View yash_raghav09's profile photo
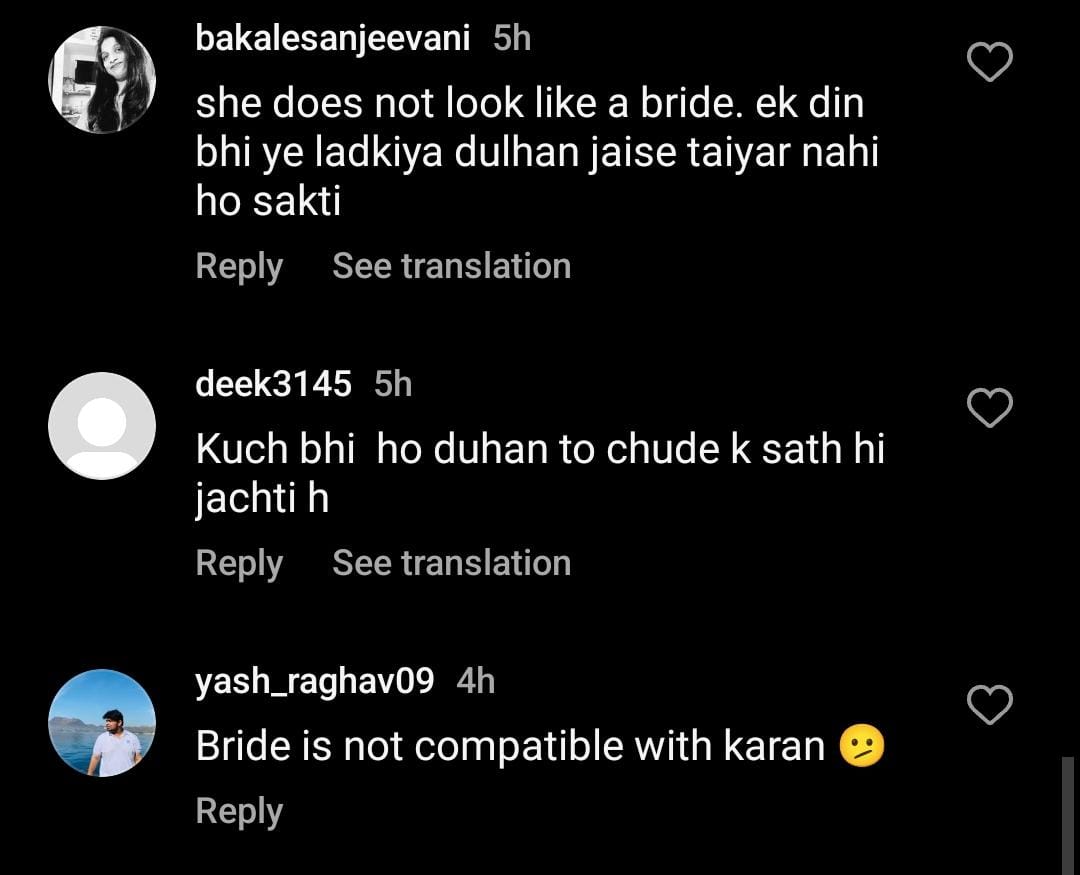1080x875 pixels. 102,723
